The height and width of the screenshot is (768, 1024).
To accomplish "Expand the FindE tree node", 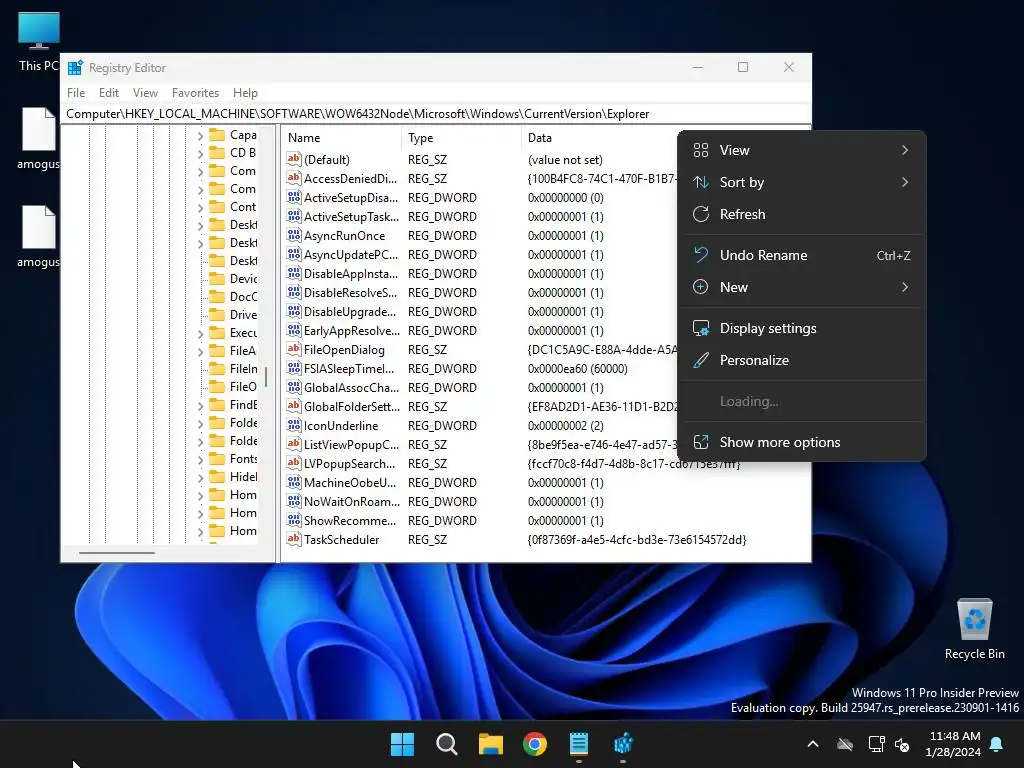I will 200,406.
